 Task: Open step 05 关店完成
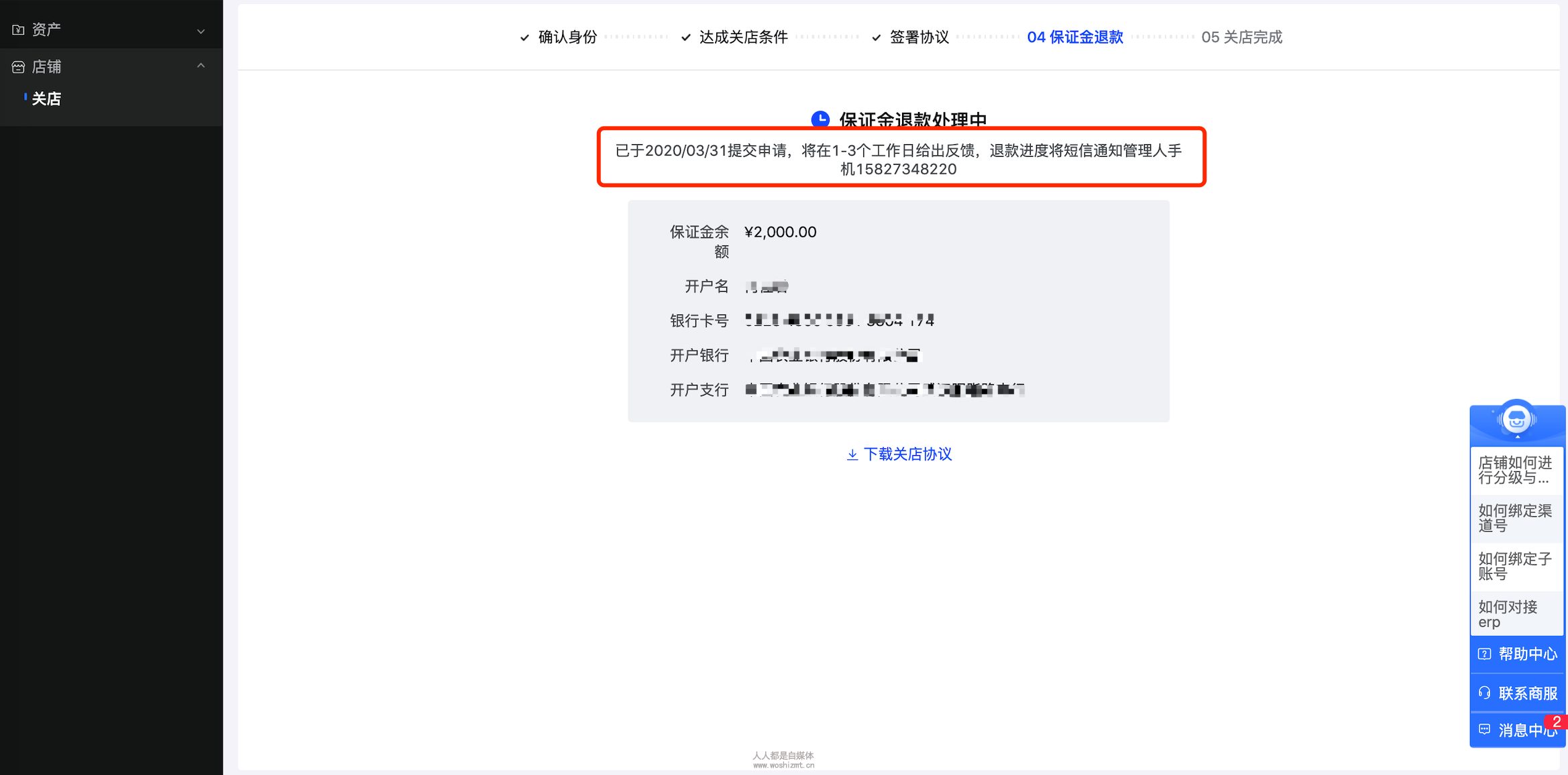pos(1241,37)
